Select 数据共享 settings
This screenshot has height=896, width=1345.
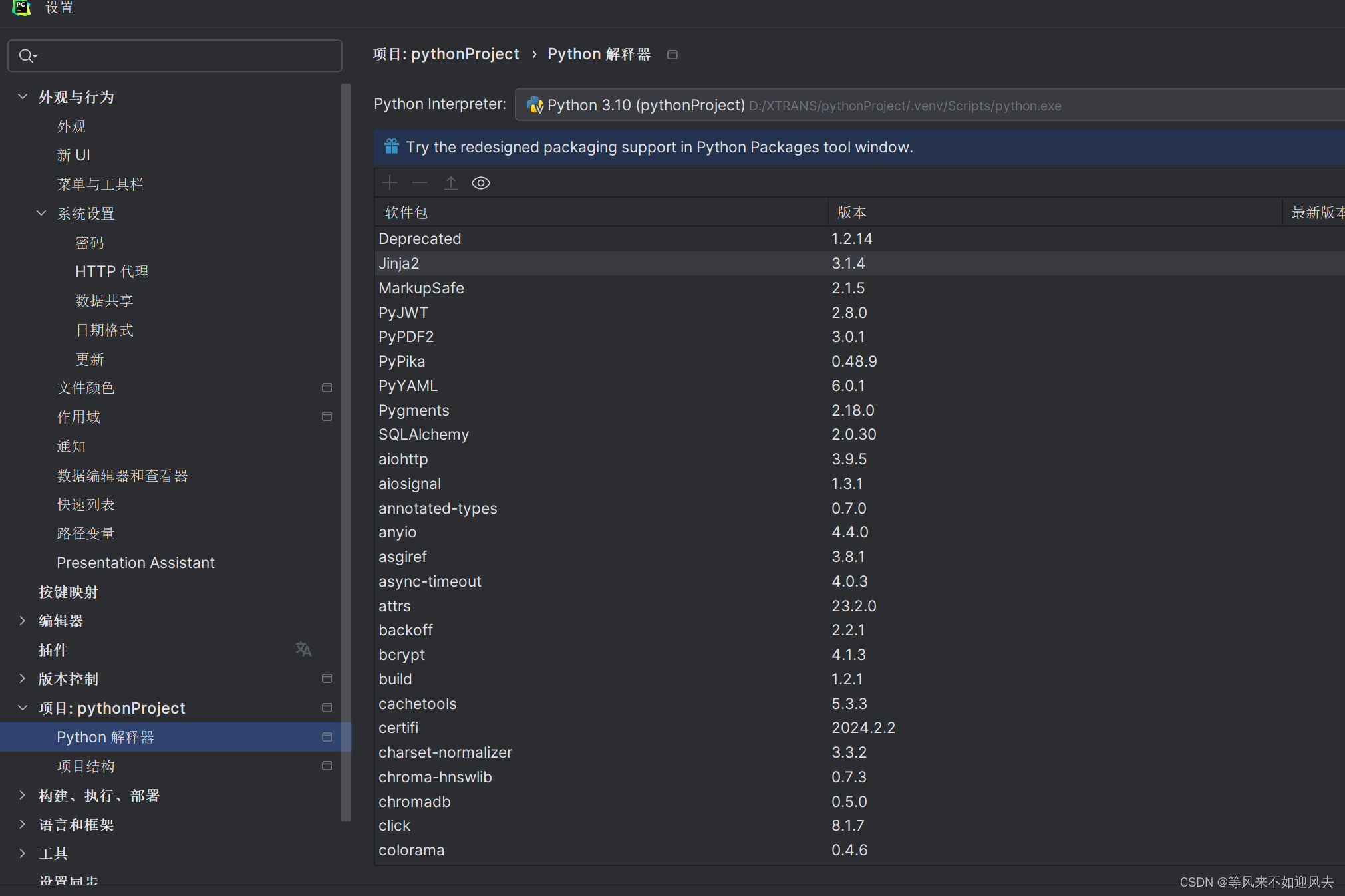tap(104, 301)
